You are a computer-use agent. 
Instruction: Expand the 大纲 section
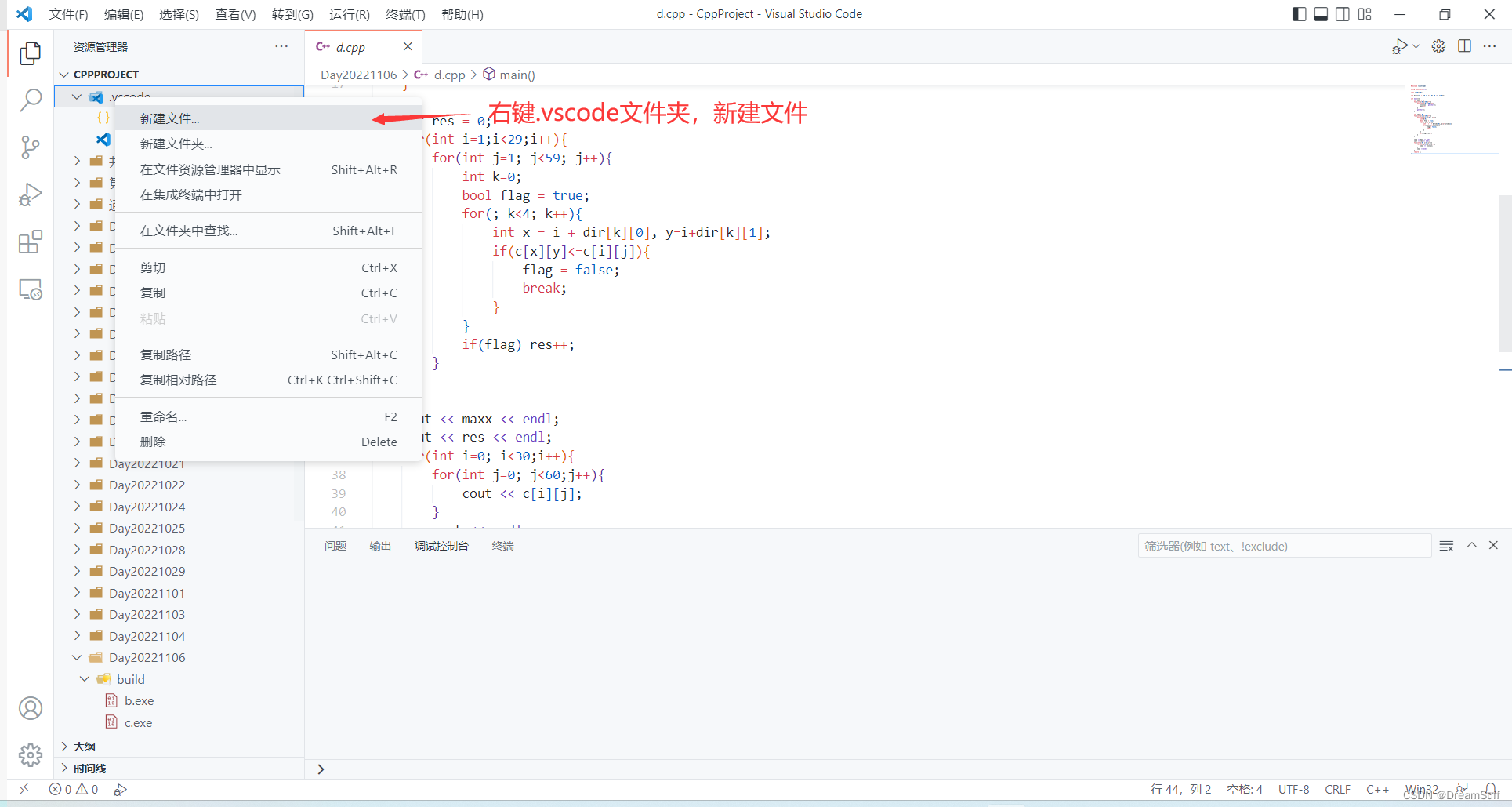click(x=64, y=747)
